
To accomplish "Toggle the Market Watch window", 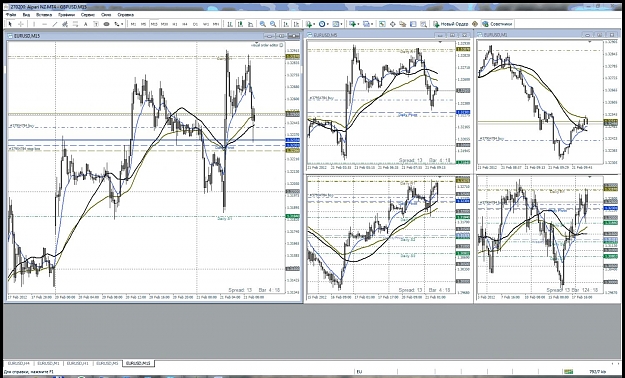I will point(382,24).
